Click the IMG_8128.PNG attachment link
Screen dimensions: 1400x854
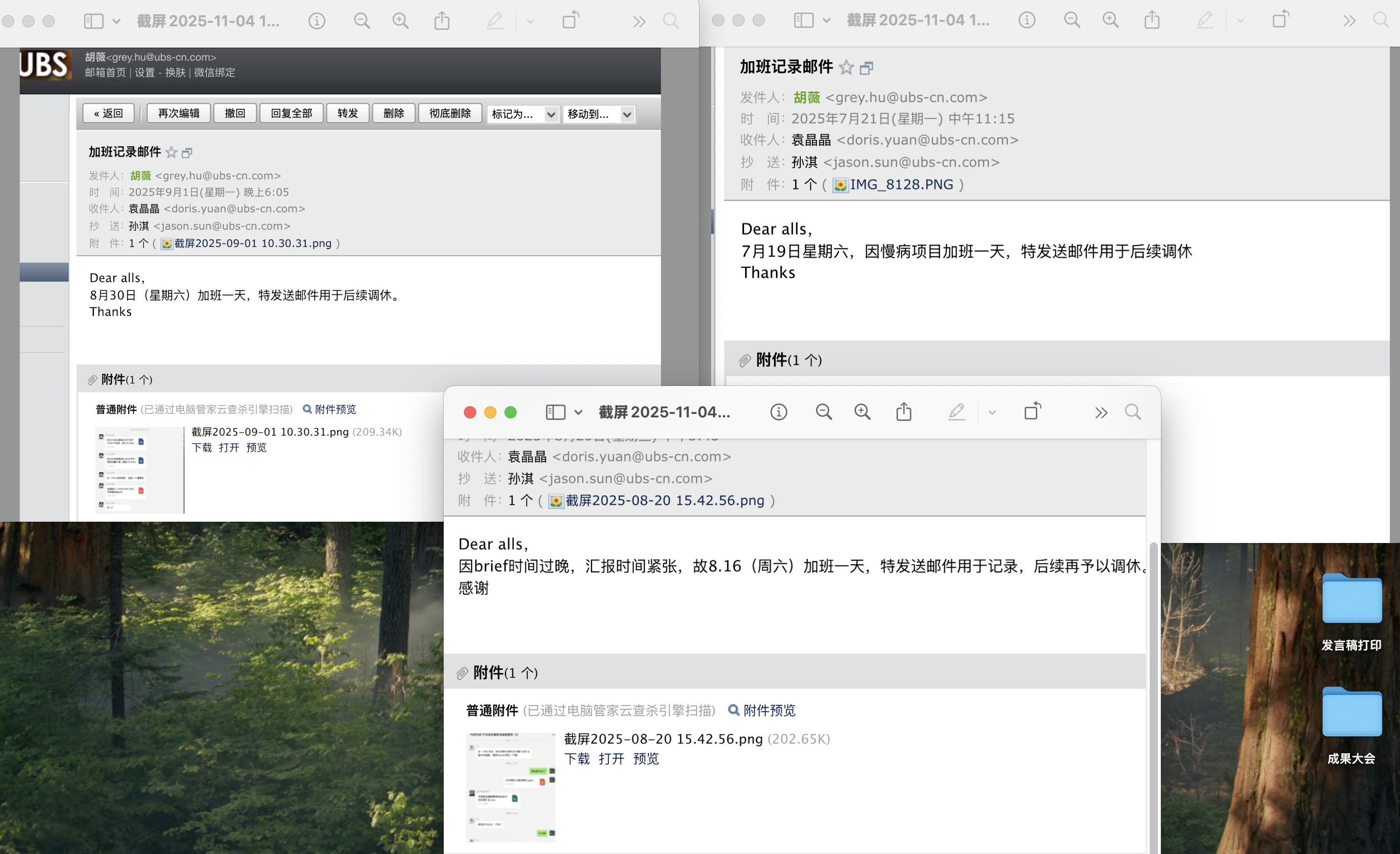click(x=901, y=185)
